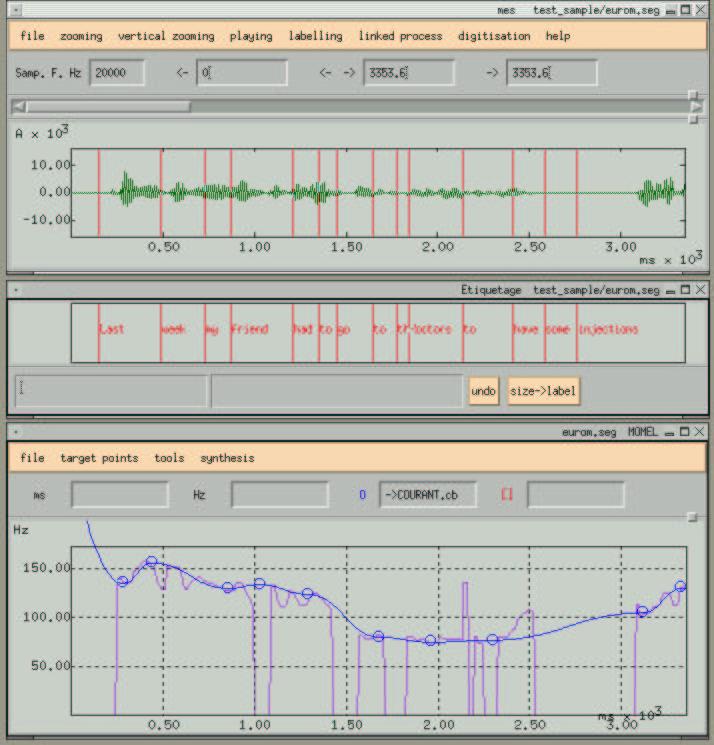
Task: Click the pane sash handle above scrollbar
Action: coord(693,95)
